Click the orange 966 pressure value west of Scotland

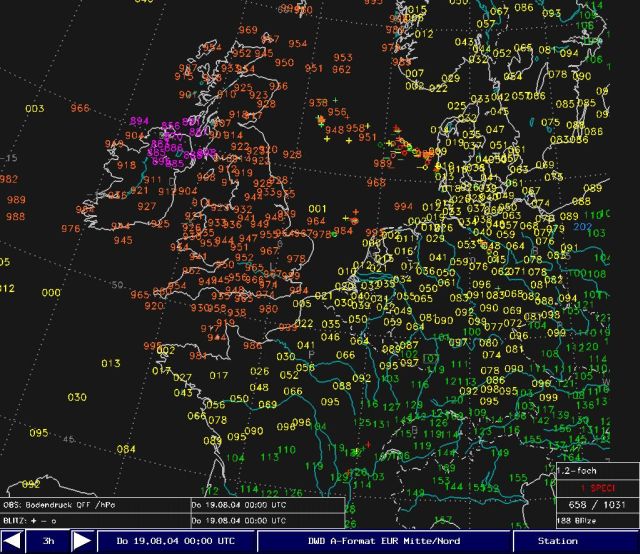pyautogui.click(x=80, y=108)
